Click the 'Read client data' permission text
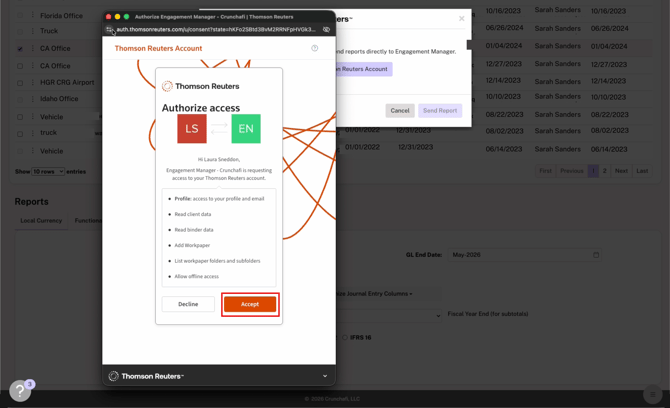Viewport: 670px width, 408px height. click(x=193, y=214)
